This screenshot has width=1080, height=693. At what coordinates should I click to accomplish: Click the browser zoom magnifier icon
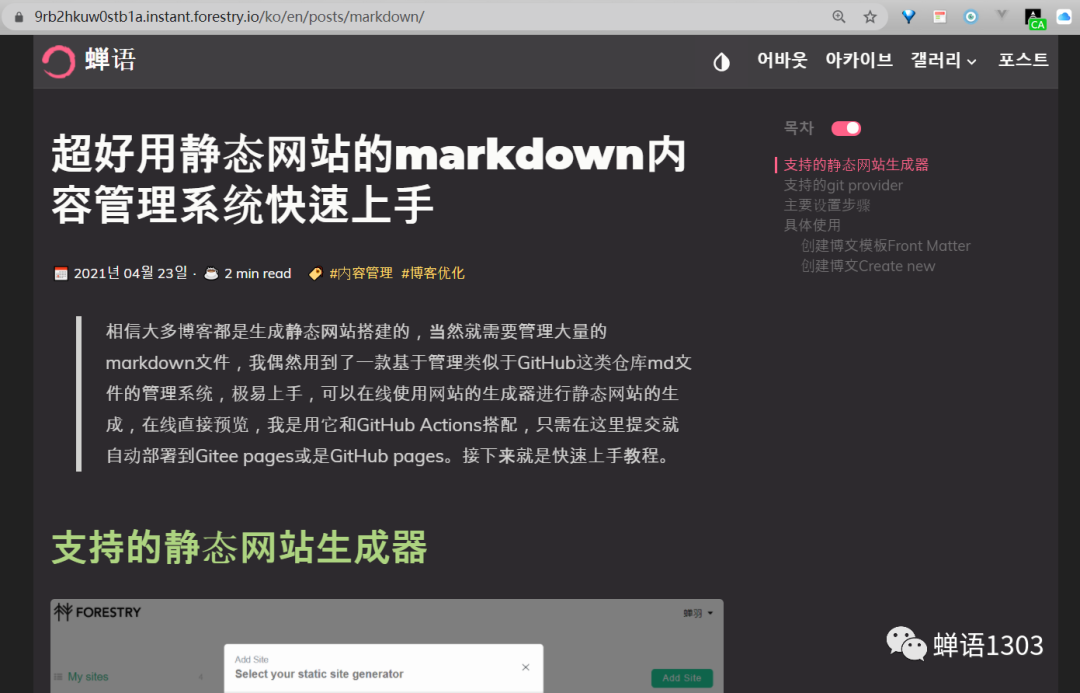tap(838, 17)
